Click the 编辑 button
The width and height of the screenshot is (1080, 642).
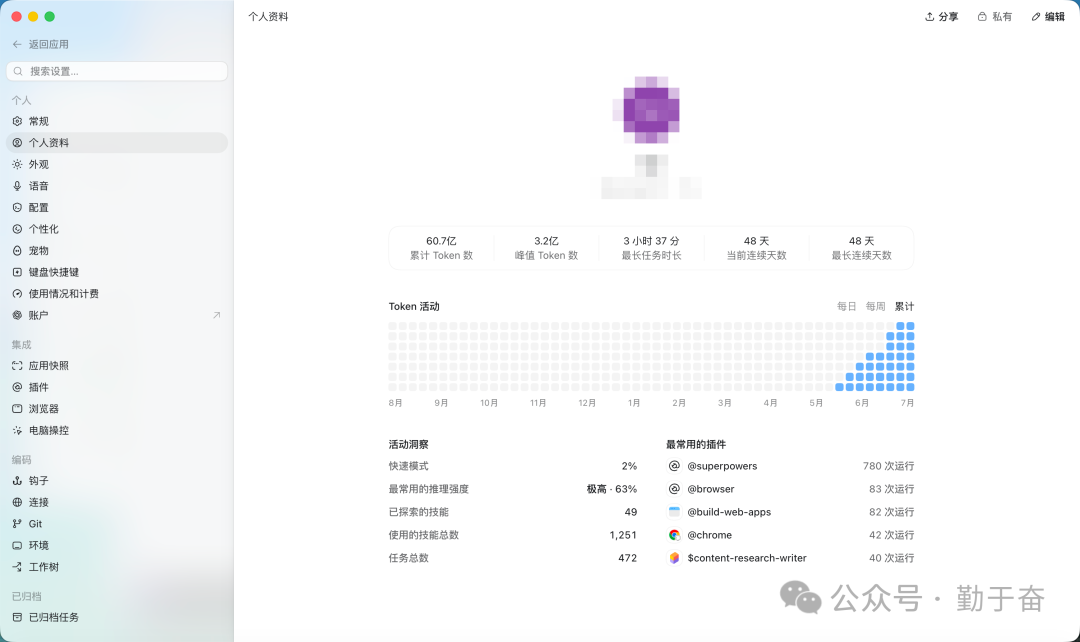pos(1048,17)
